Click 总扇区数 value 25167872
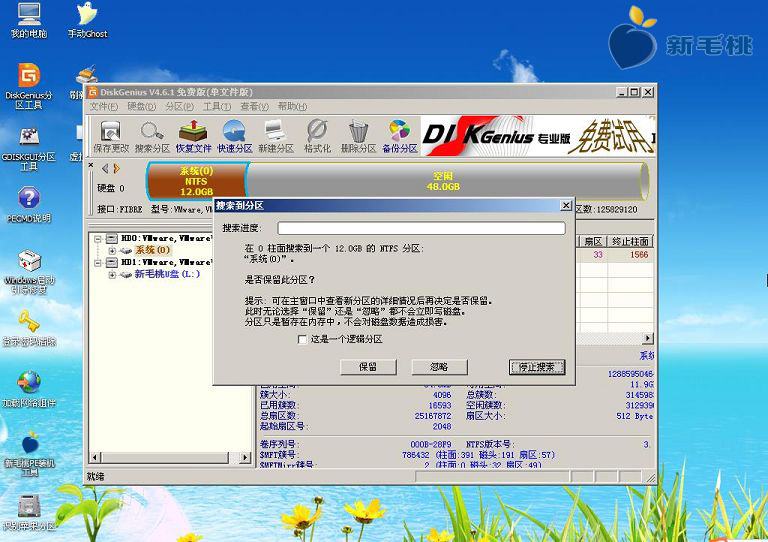This screenshot has width=768, height=542. click(x=432, y=416)
